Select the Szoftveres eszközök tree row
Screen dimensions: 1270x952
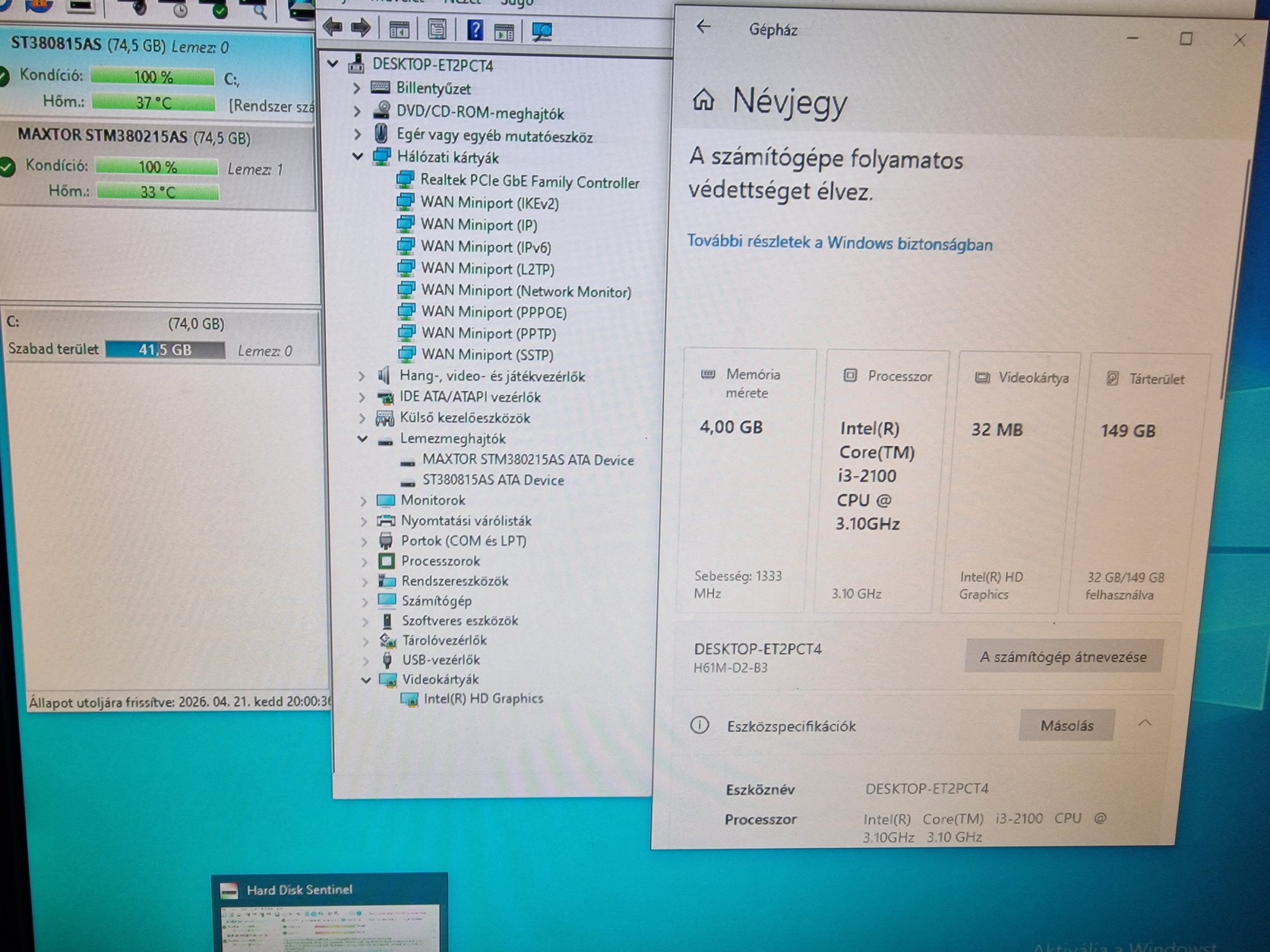tap(460, 620)
